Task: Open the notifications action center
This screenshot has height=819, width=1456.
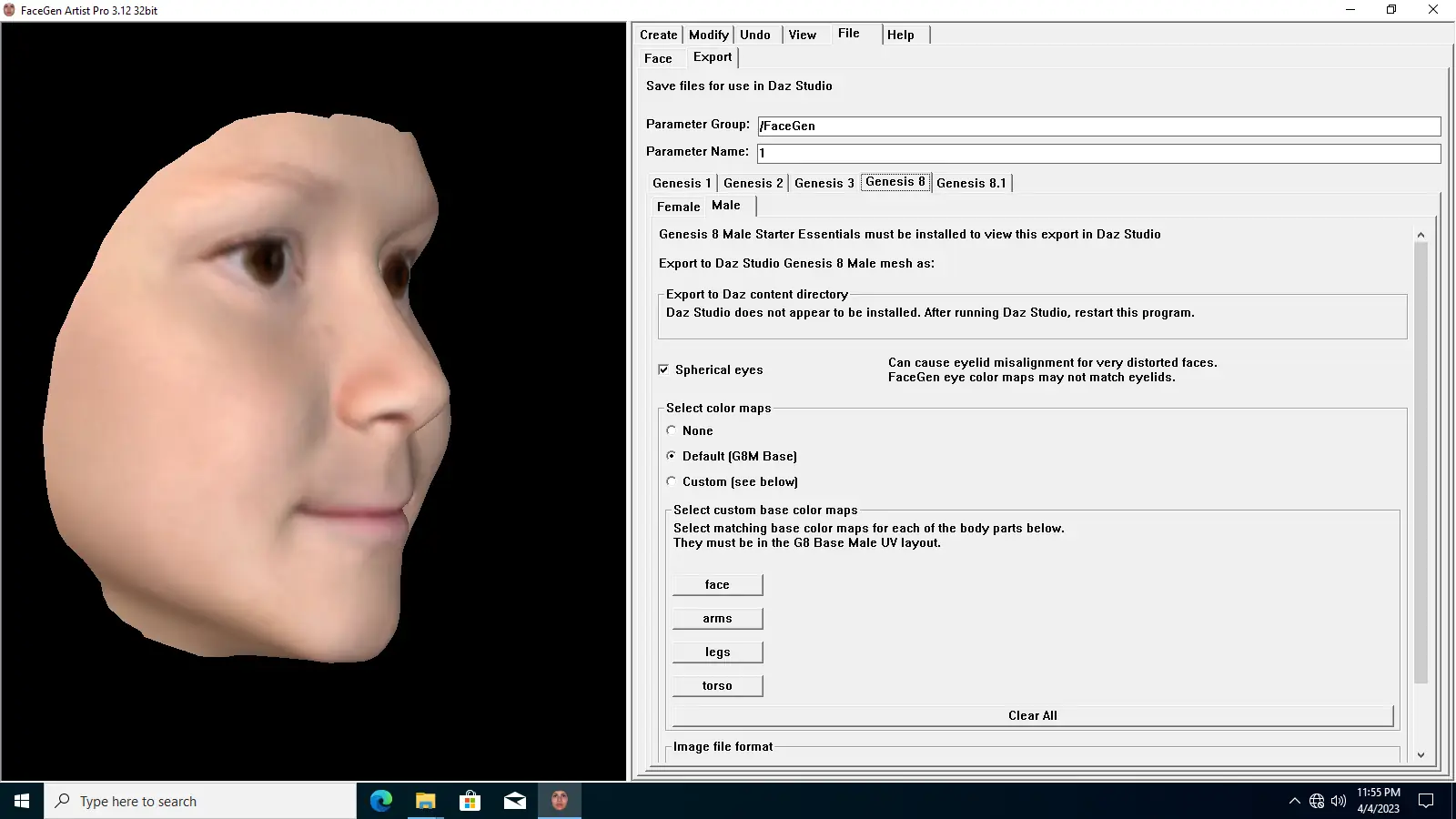Action: click(1426, 801)
